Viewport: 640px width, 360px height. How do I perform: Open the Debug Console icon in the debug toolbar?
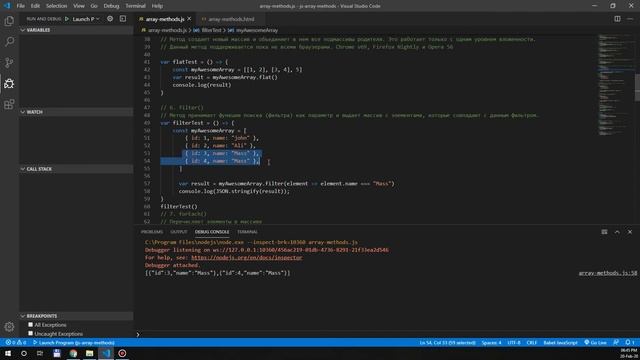click(123, 19)
